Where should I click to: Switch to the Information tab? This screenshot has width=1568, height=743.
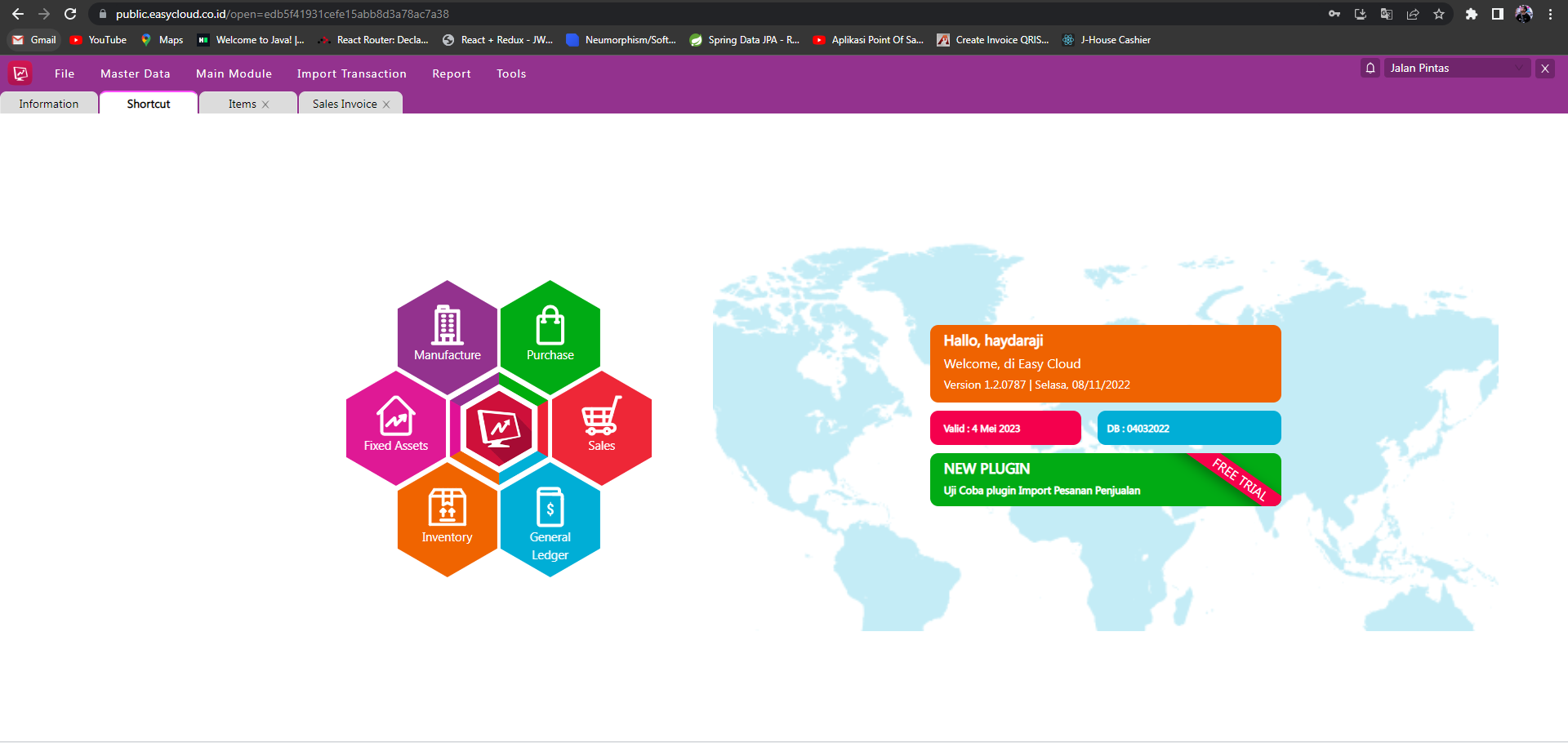(49, 104)
